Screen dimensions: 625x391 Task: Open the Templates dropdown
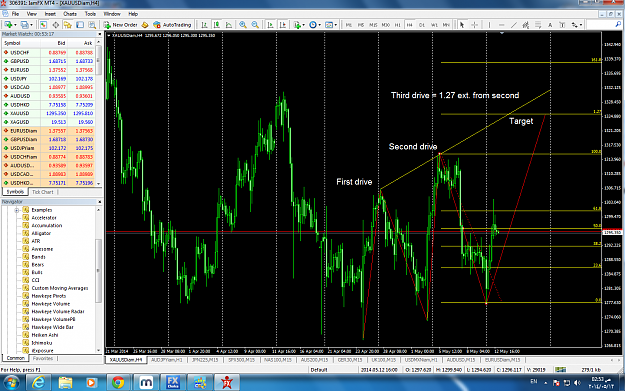click(331, 25)
